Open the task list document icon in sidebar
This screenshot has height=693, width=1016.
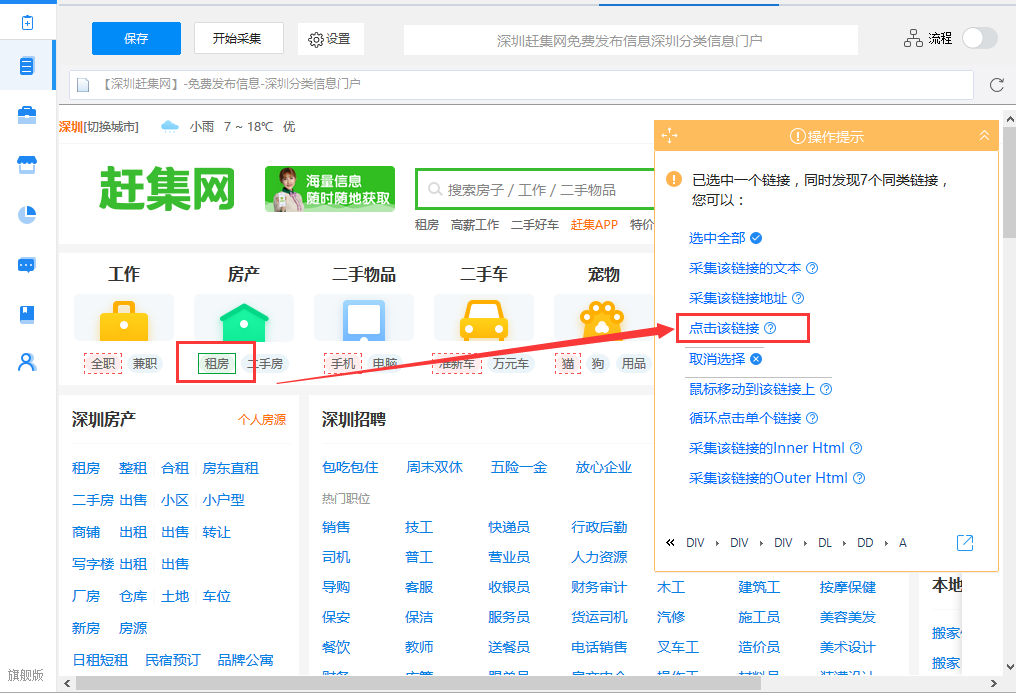coord(27,66)
